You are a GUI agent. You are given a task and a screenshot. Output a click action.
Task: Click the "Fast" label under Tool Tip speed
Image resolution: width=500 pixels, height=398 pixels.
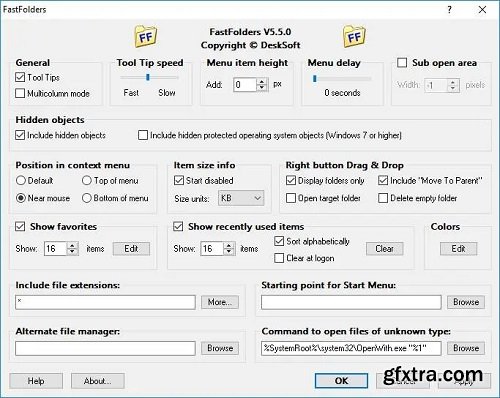[x=131, y=93]
